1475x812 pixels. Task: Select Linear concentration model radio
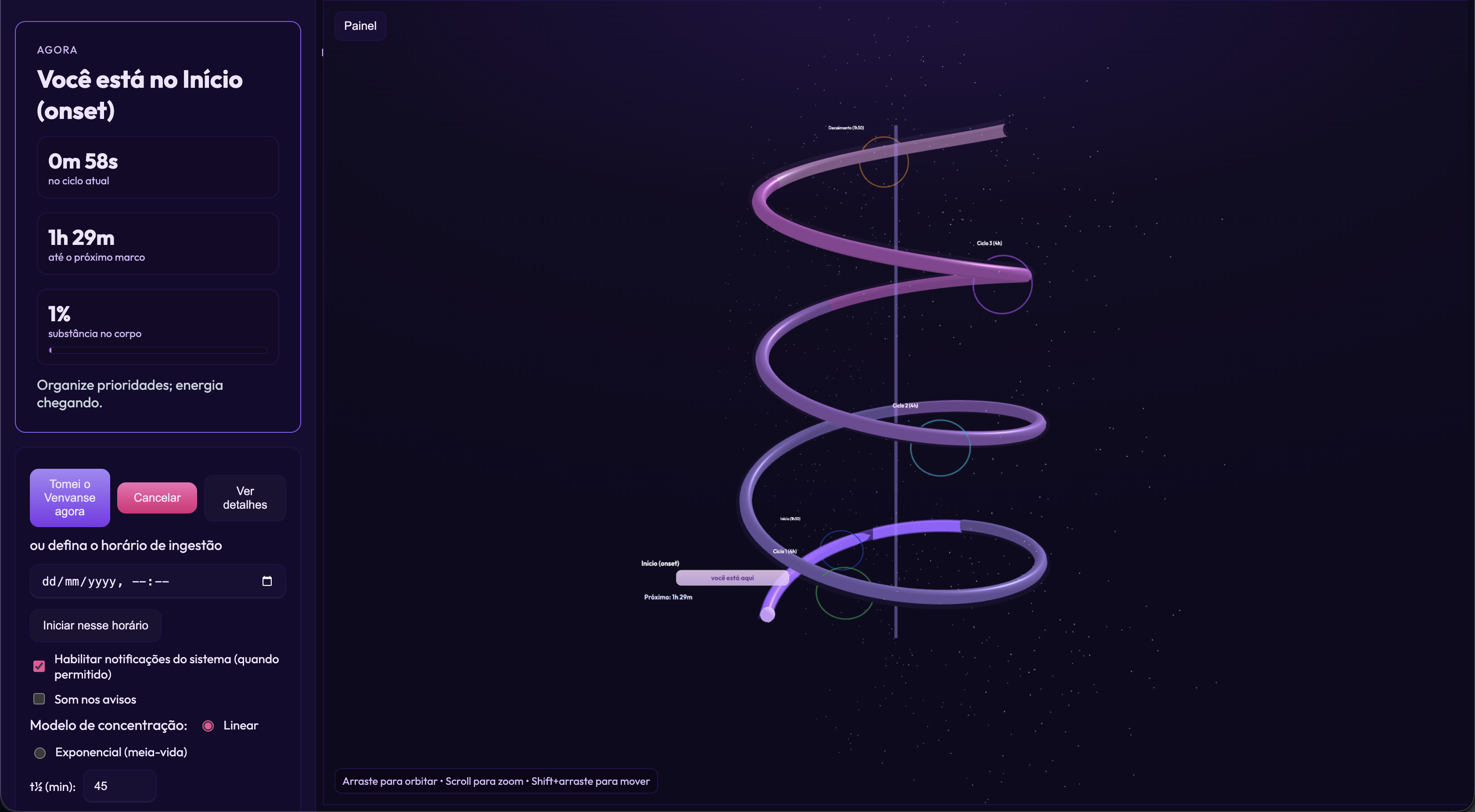(x=209, y=726)
